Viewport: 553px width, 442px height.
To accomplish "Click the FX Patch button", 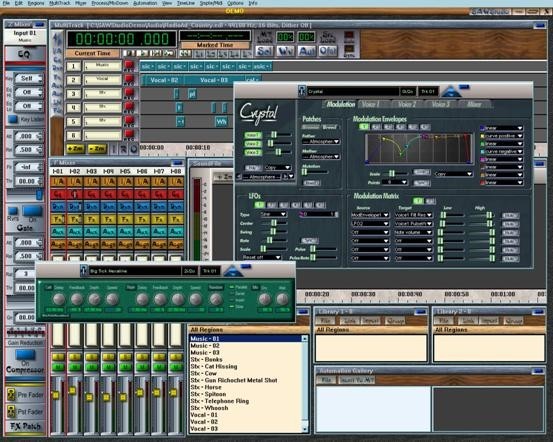I will [x=25, y=426].
